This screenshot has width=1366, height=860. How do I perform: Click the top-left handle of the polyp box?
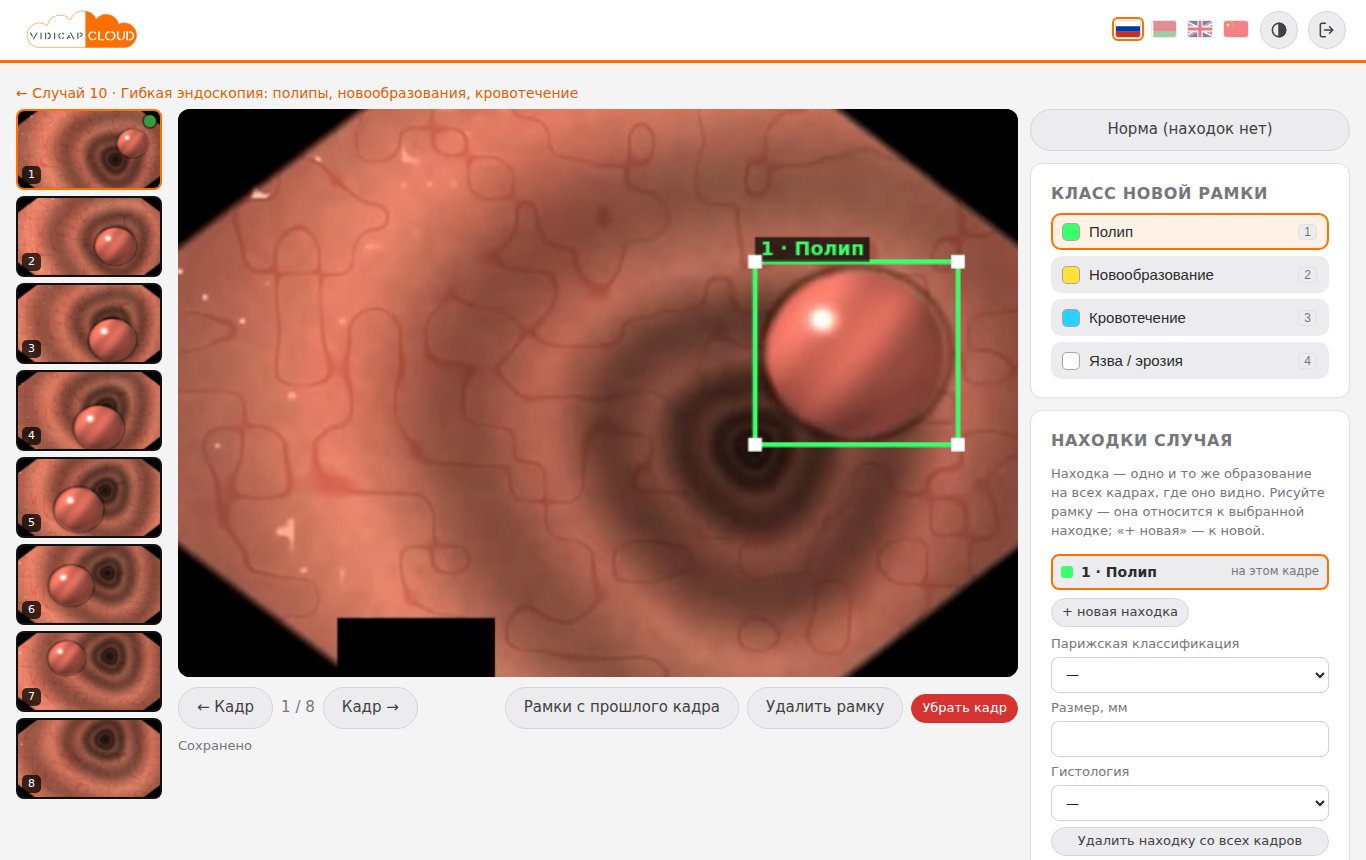(755, 262)
